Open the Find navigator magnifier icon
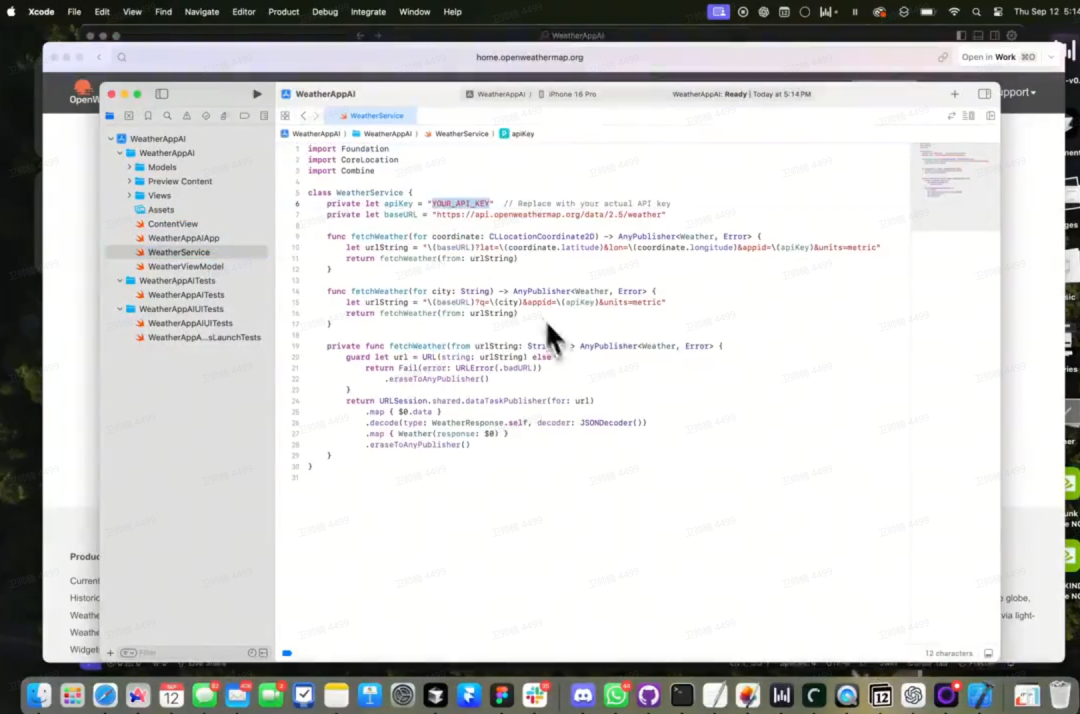Viewport: 1080px width, 714px height. [167, 116]
